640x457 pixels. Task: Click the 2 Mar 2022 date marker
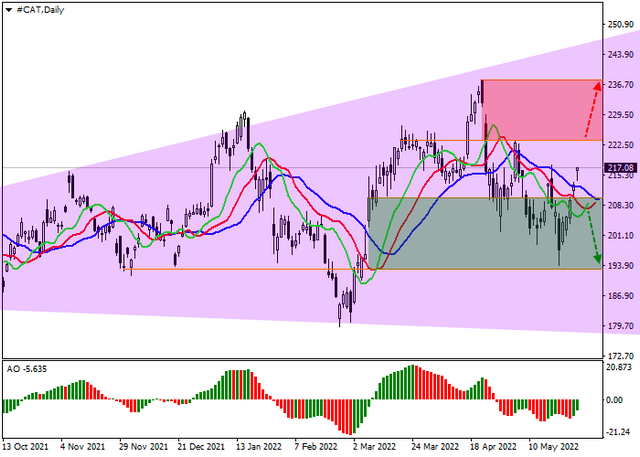[374, 447]
